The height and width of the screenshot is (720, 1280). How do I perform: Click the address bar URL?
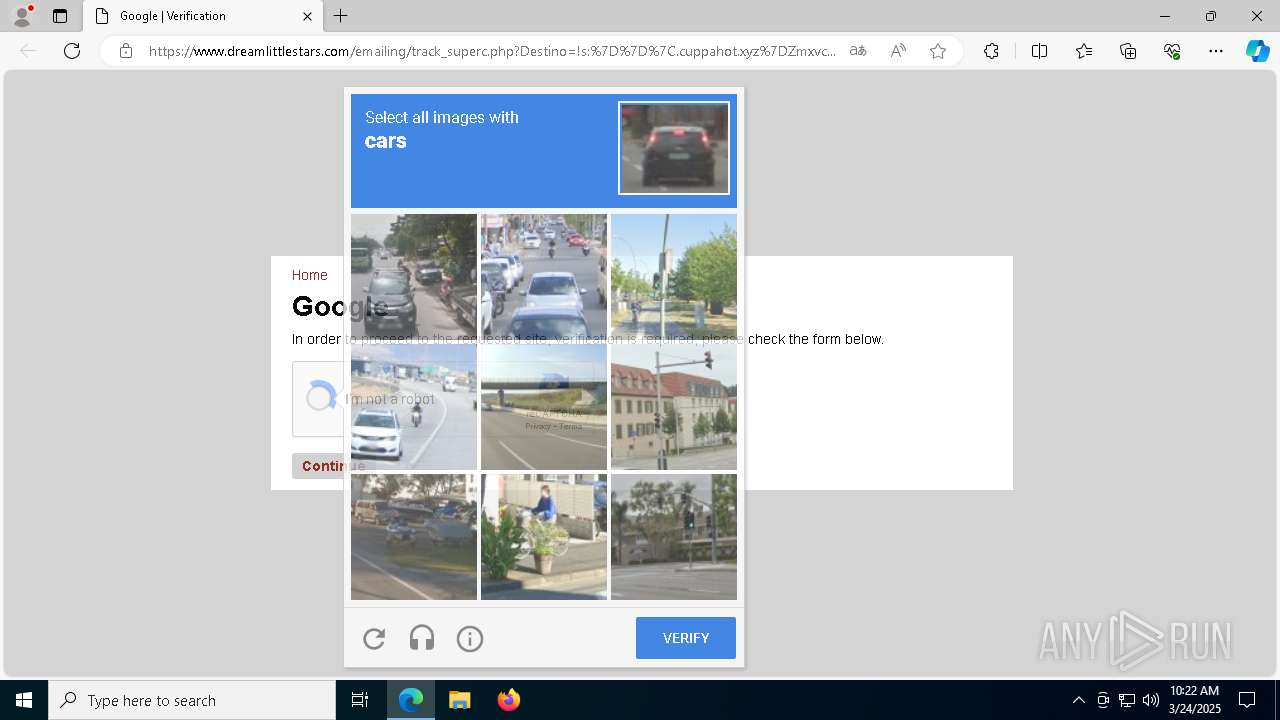tap(492, 51)
